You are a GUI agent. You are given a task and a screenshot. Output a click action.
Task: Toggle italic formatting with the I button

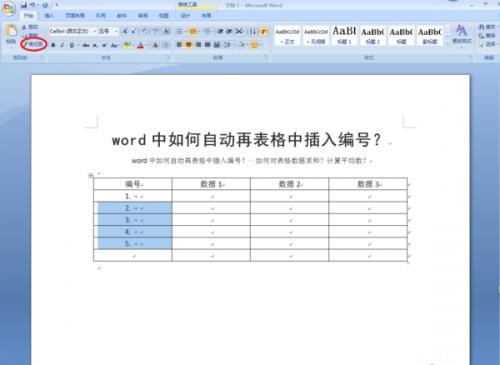pyautogui.click(x=62, y=45)
